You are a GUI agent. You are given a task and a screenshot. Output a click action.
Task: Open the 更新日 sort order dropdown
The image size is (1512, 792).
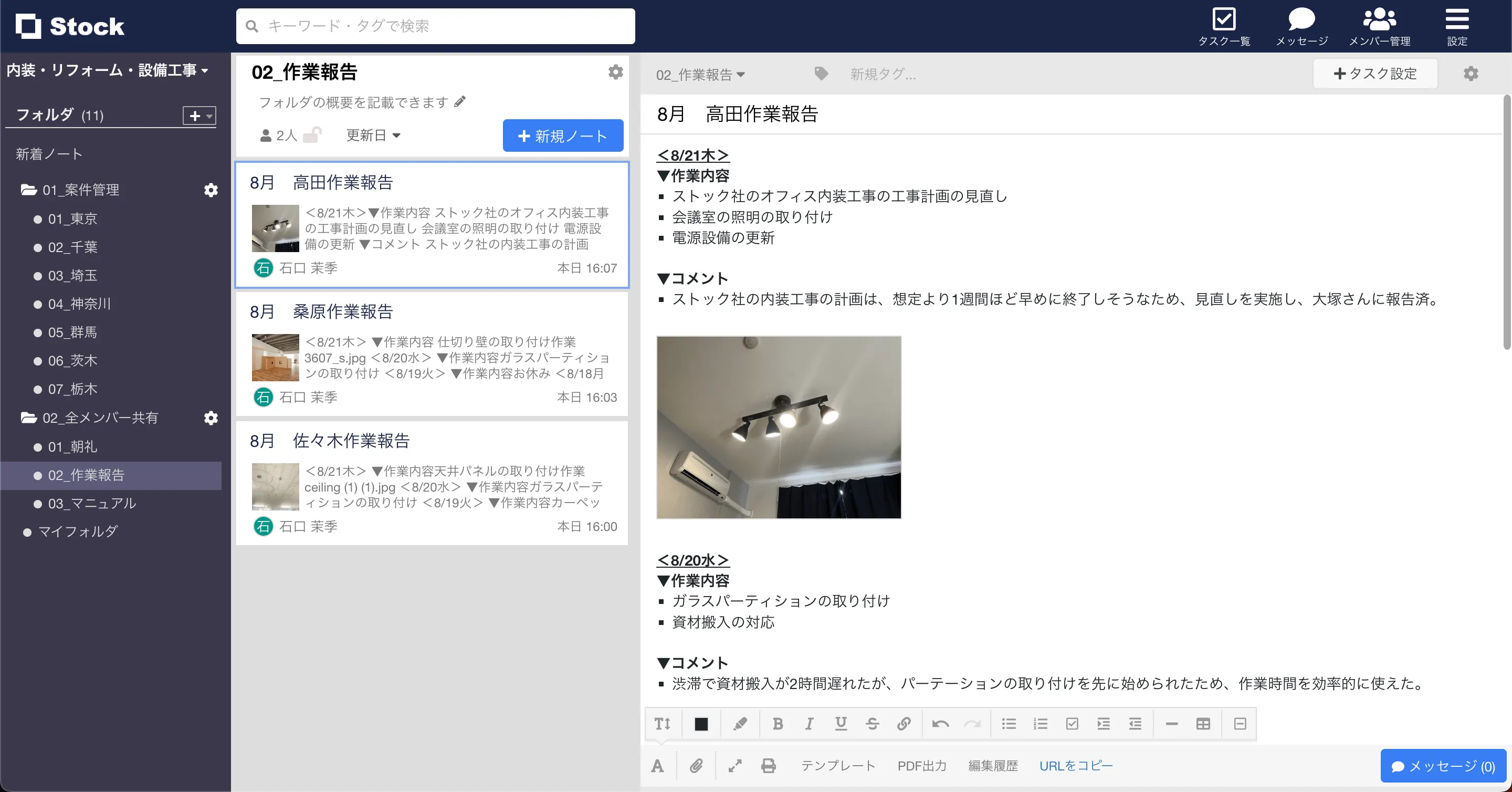click(x=373, y=134)
